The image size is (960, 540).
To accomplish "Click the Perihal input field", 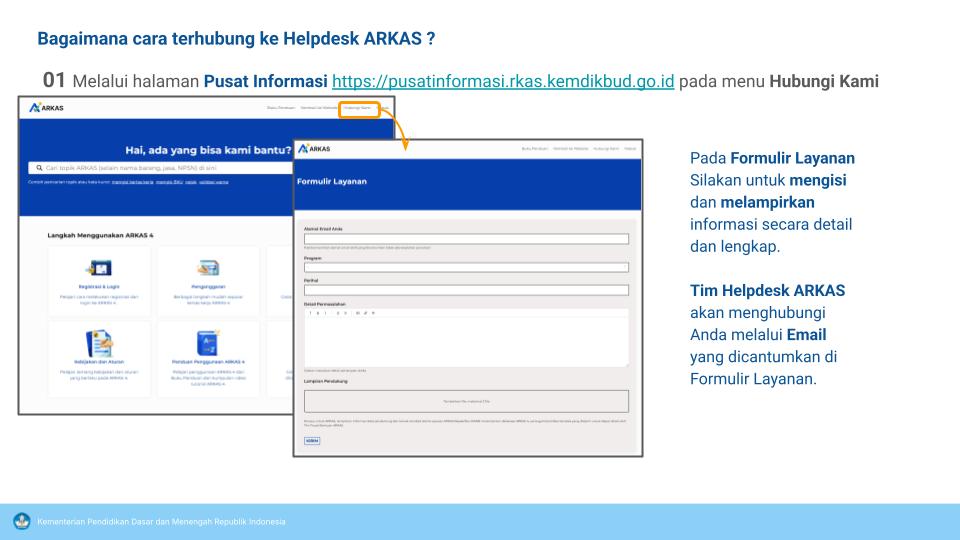I will (x=466, y=290).
